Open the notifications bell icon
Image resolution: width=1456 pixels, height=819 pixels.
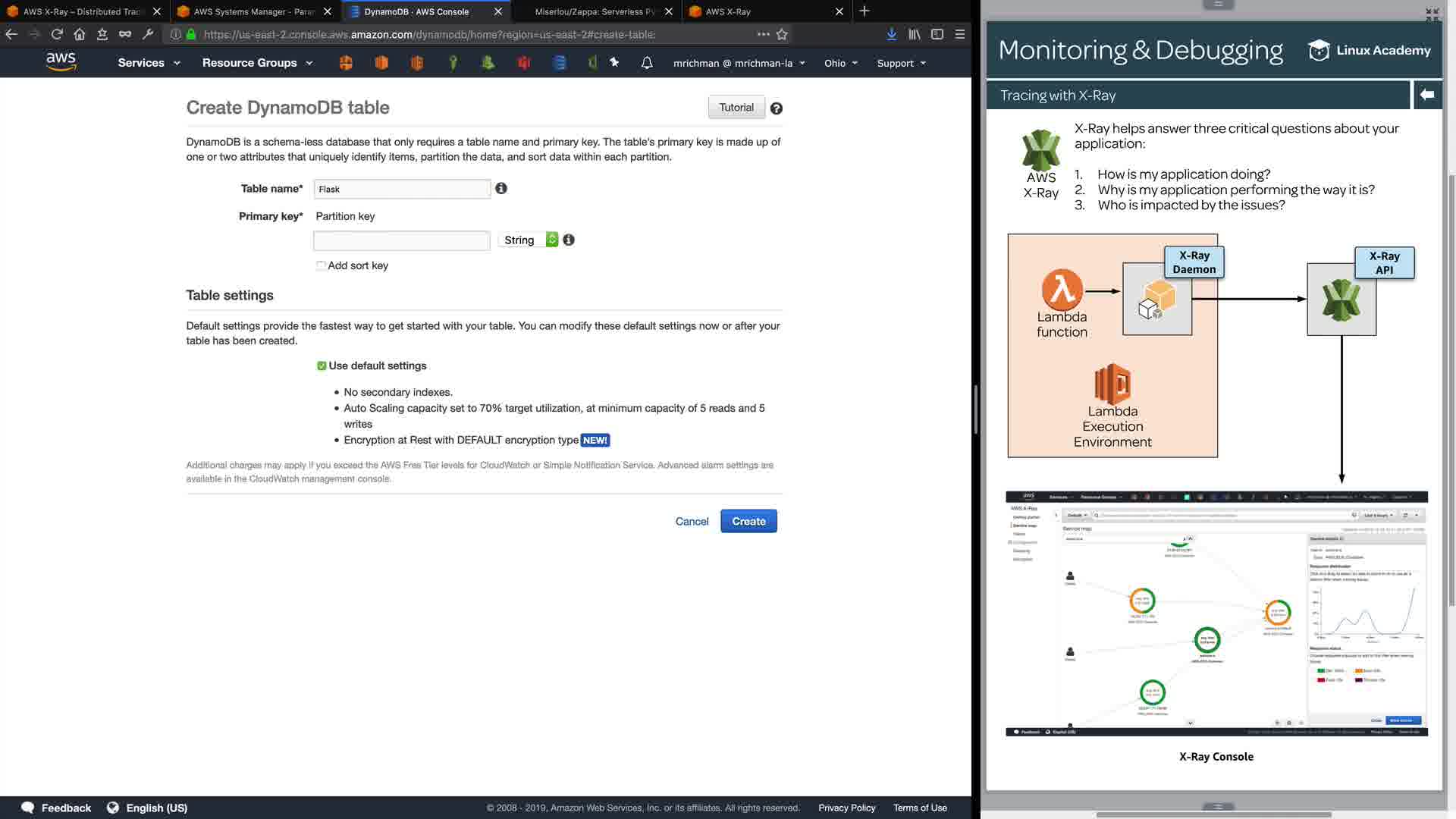(x=646, y=63)
